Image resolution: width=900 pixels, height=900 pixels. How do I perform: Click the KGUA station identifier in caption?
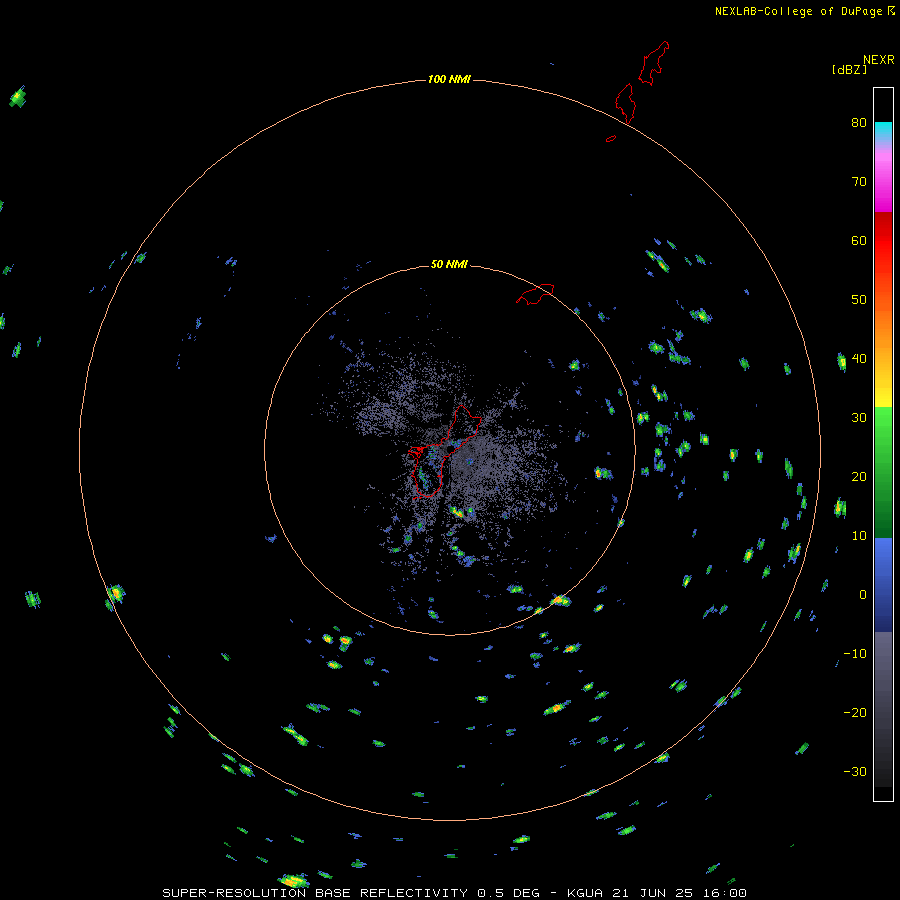(586, 893)
